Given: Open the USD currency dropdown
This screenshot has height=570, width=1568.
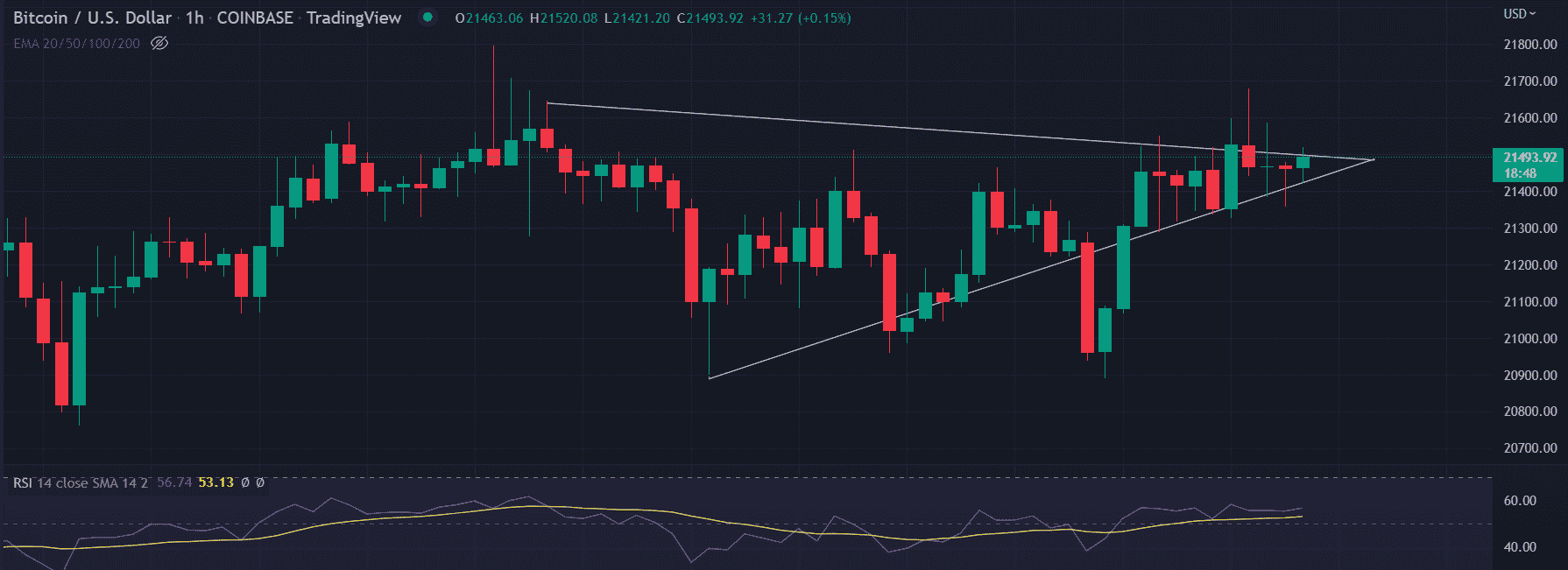Looking at the screenshot, I should (1520, 14).
